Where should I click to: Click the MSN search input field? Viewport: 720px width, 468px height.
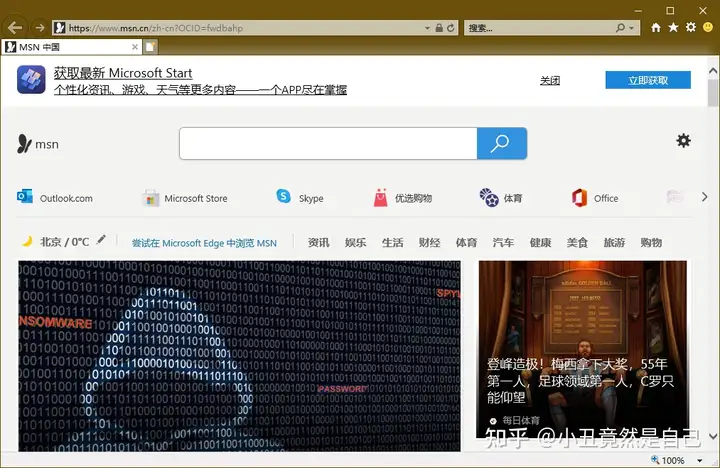(328, 143)
